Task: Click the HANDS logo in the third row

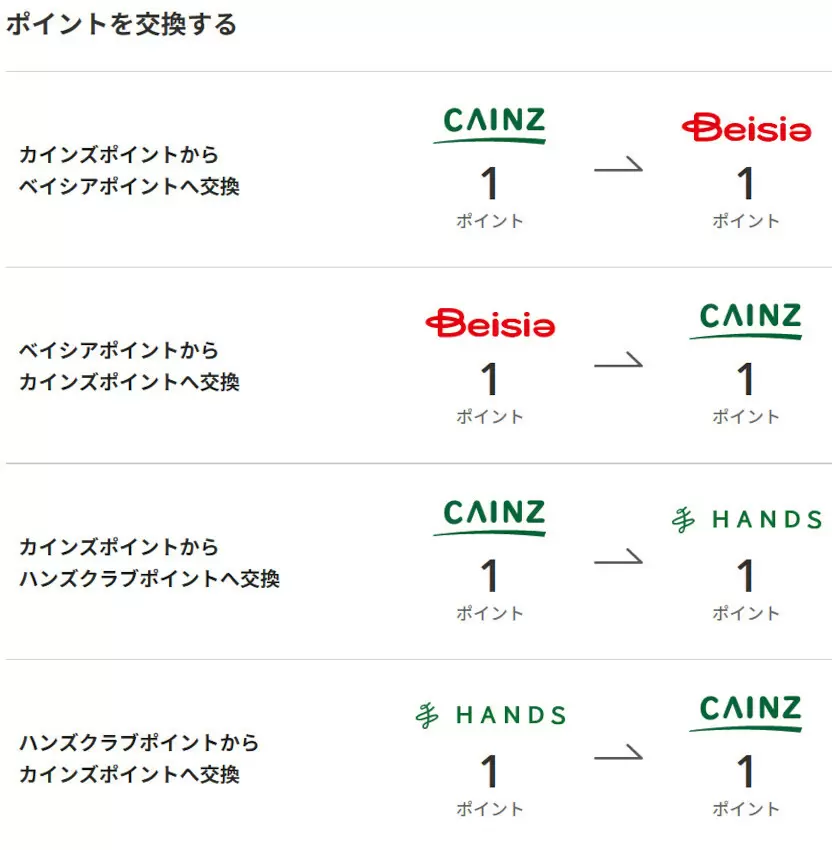Action: click(747, 519)
